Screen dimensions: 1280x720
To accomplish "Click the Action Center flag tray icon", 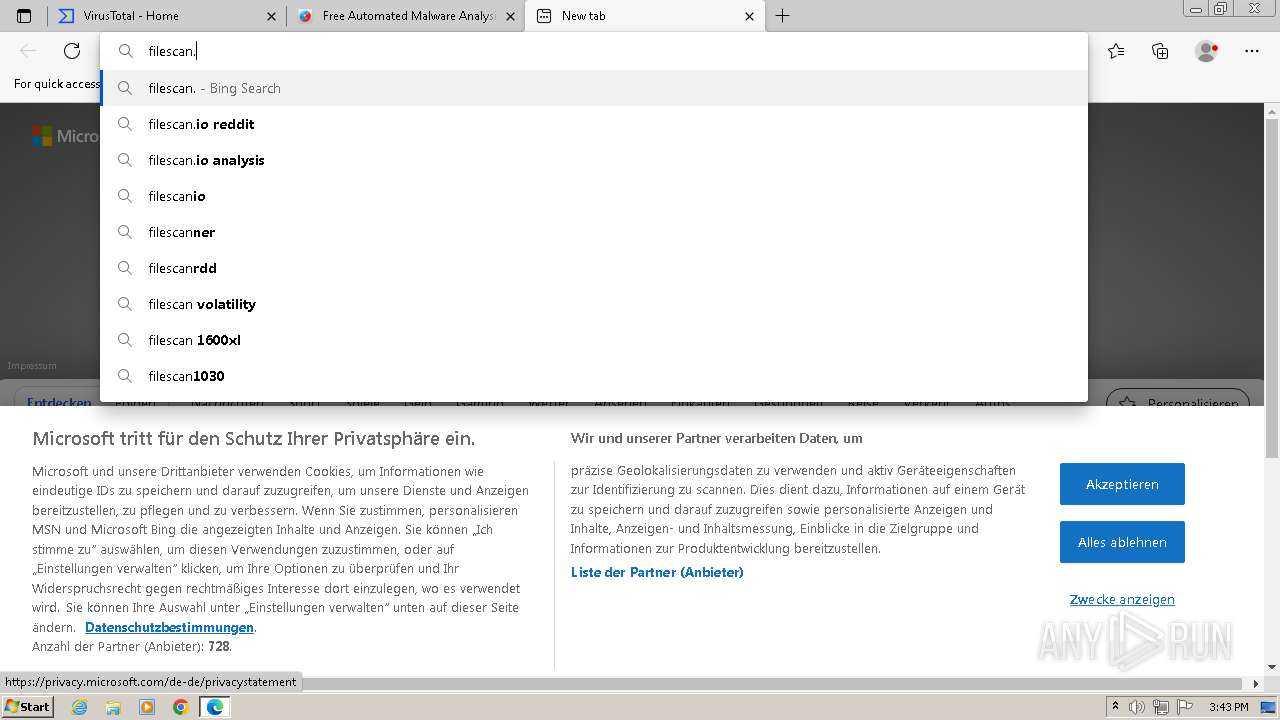I will point(1183,707).
